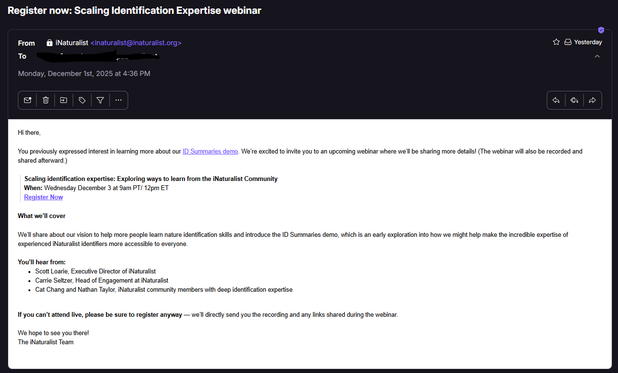Star the iNaturalist message
Image resolution: width=618 pixels, height=373 pixels.
[x=556, y=42]
